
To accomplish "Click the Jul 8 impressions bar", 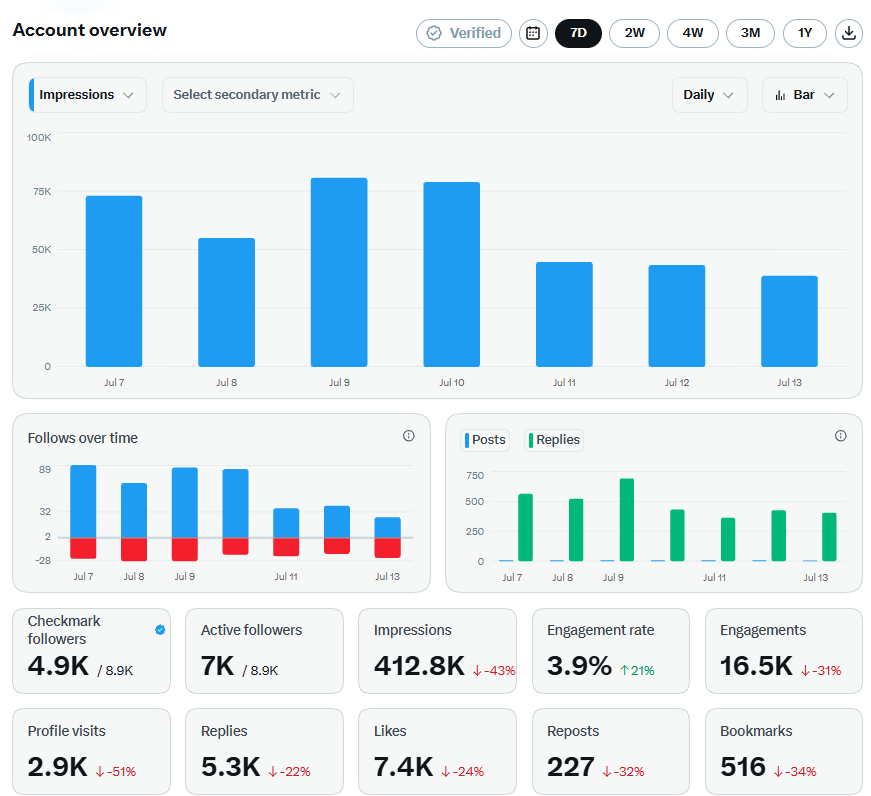I will (227, 302).
